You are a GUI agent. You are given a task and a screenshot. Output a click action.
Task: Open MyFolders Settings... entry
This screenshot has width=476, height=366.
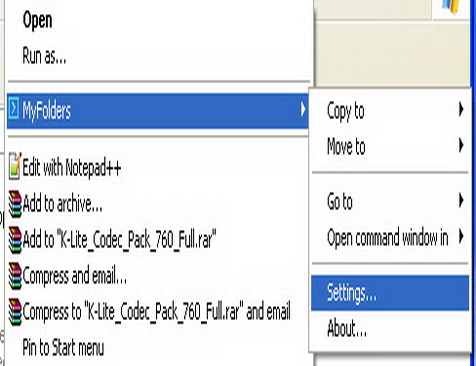(390, 293)
